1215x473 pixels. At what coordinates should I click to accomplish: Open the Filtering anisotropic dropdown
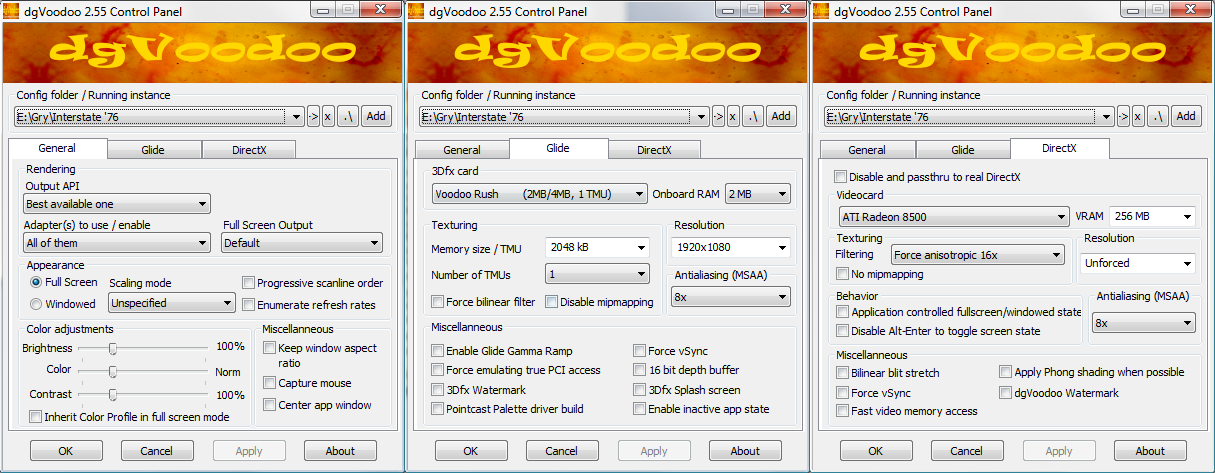(977, 255)
